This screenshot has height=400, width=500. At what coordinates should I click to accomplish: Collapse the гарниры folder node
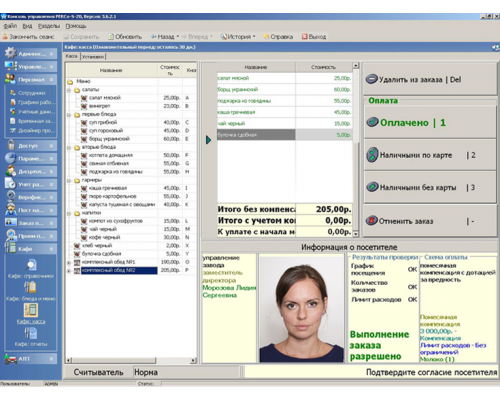pos(69,180)
